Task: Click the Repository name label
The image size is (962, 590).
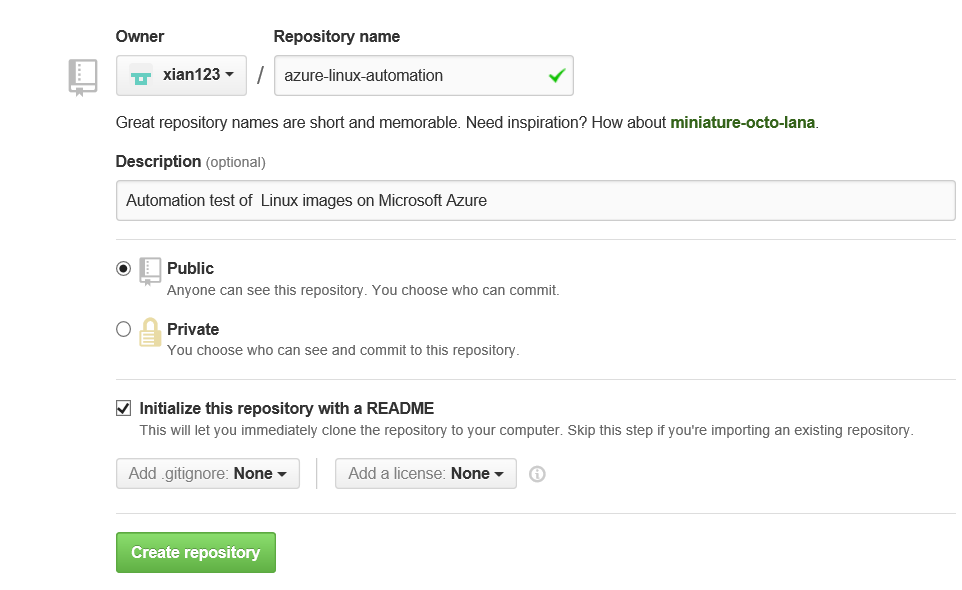Action: coord(337,37)
